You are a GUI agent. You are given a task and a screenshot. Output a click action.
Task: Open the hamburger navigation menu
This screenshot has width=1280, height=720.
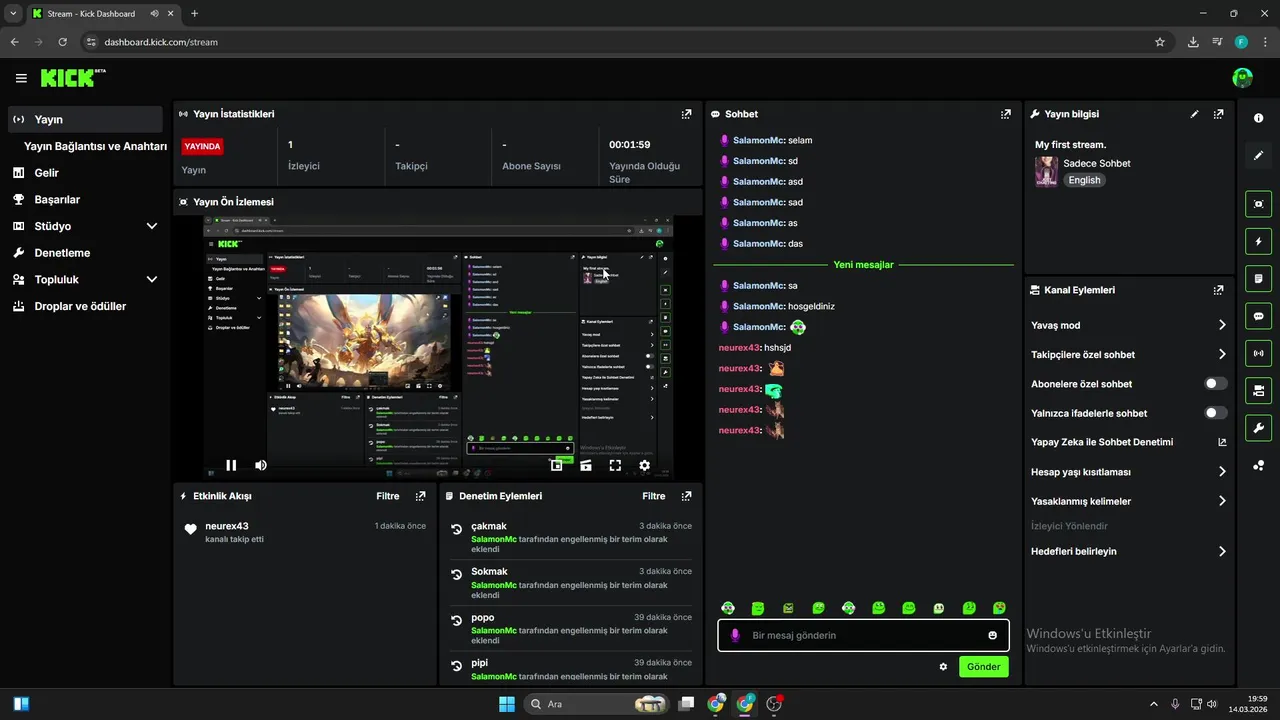point(21,78)
